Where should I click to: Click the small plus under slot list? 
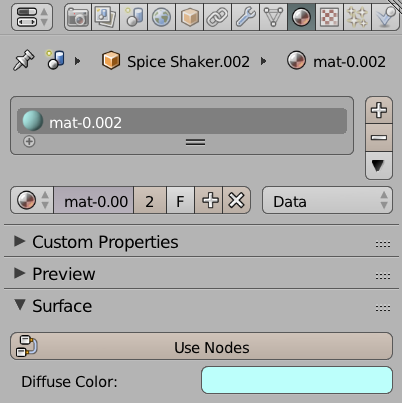[x=29, y=141]
